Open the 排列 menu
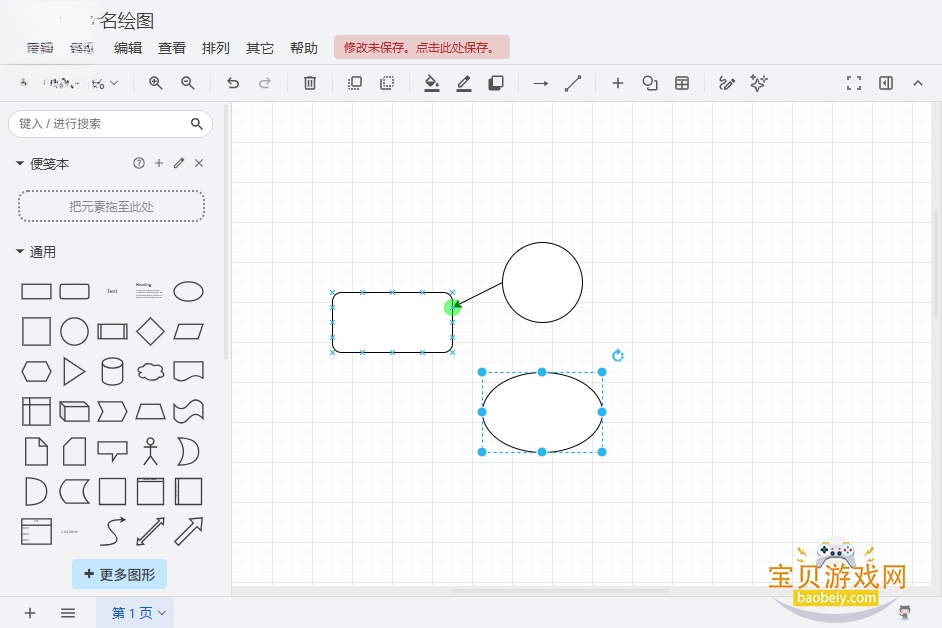 216,48
